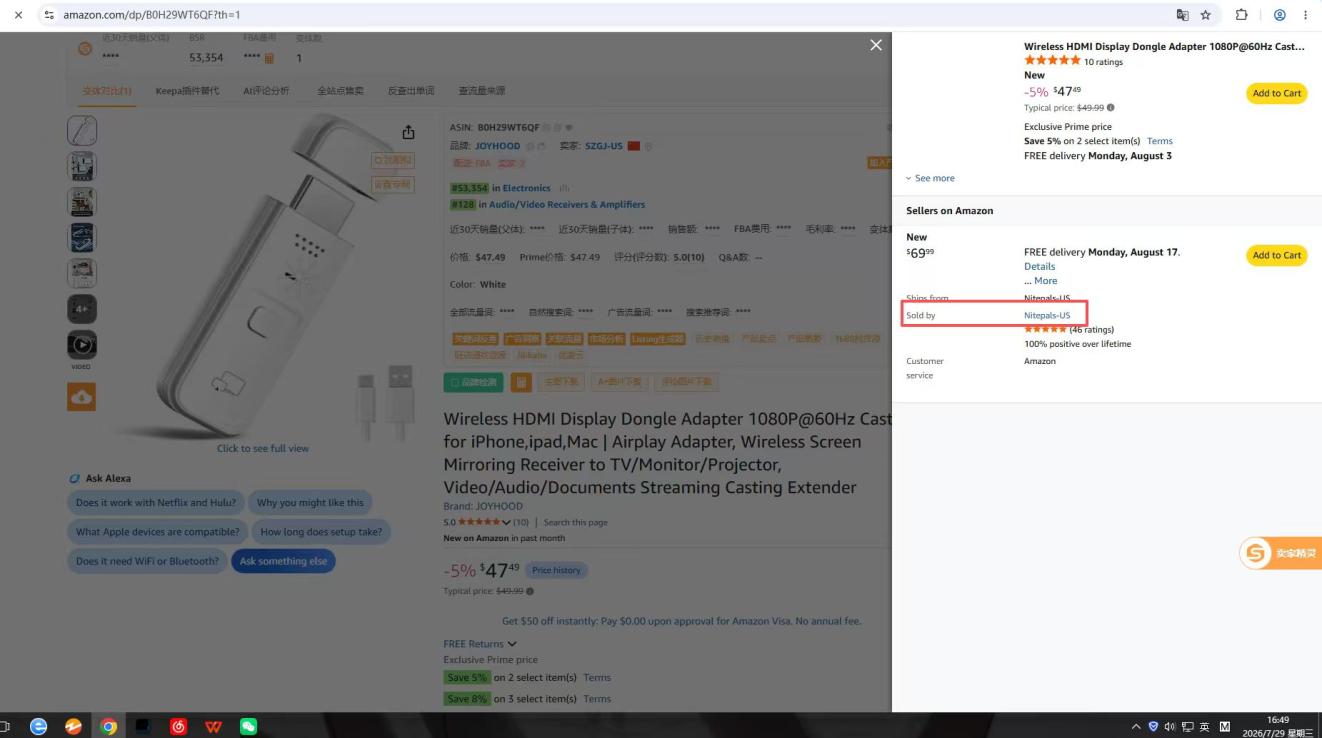The height and width of the screenshot is (738, 1322).
Task: Open the Translate page icon
Action: pos(1182,15)
